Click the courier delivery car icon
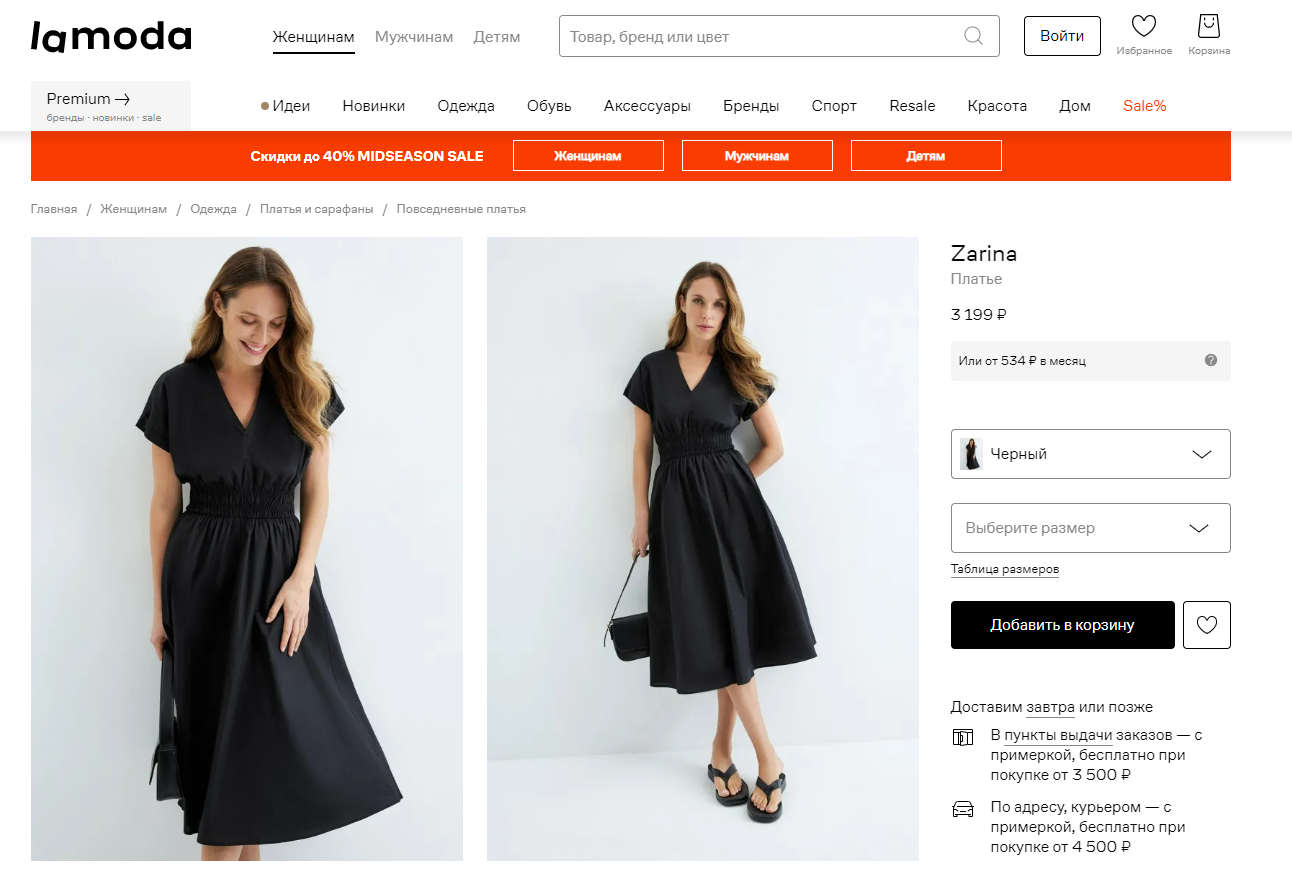Viewport: 1292px width, 873px height. click(963, 809)
